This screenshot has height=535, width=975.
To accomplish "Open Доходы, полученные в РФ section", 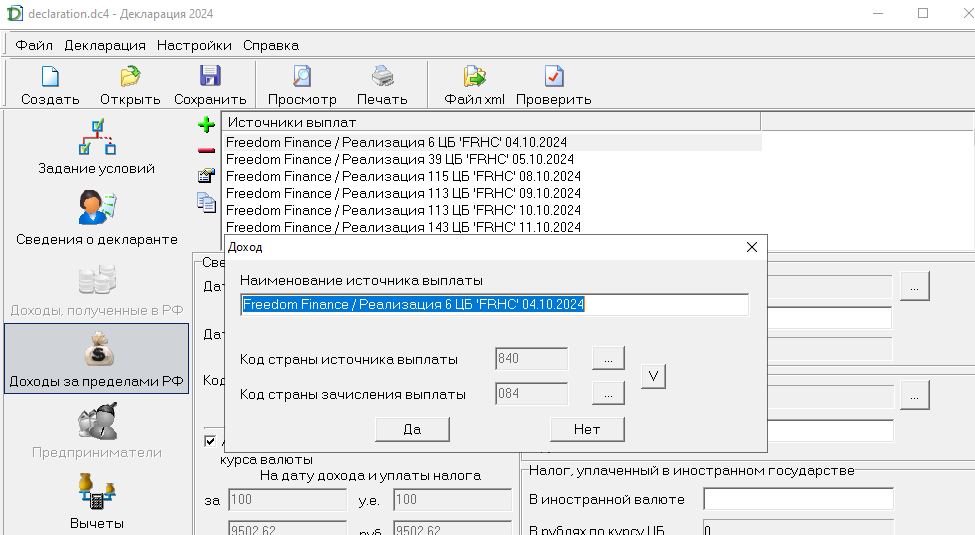I will pos(96,289).
